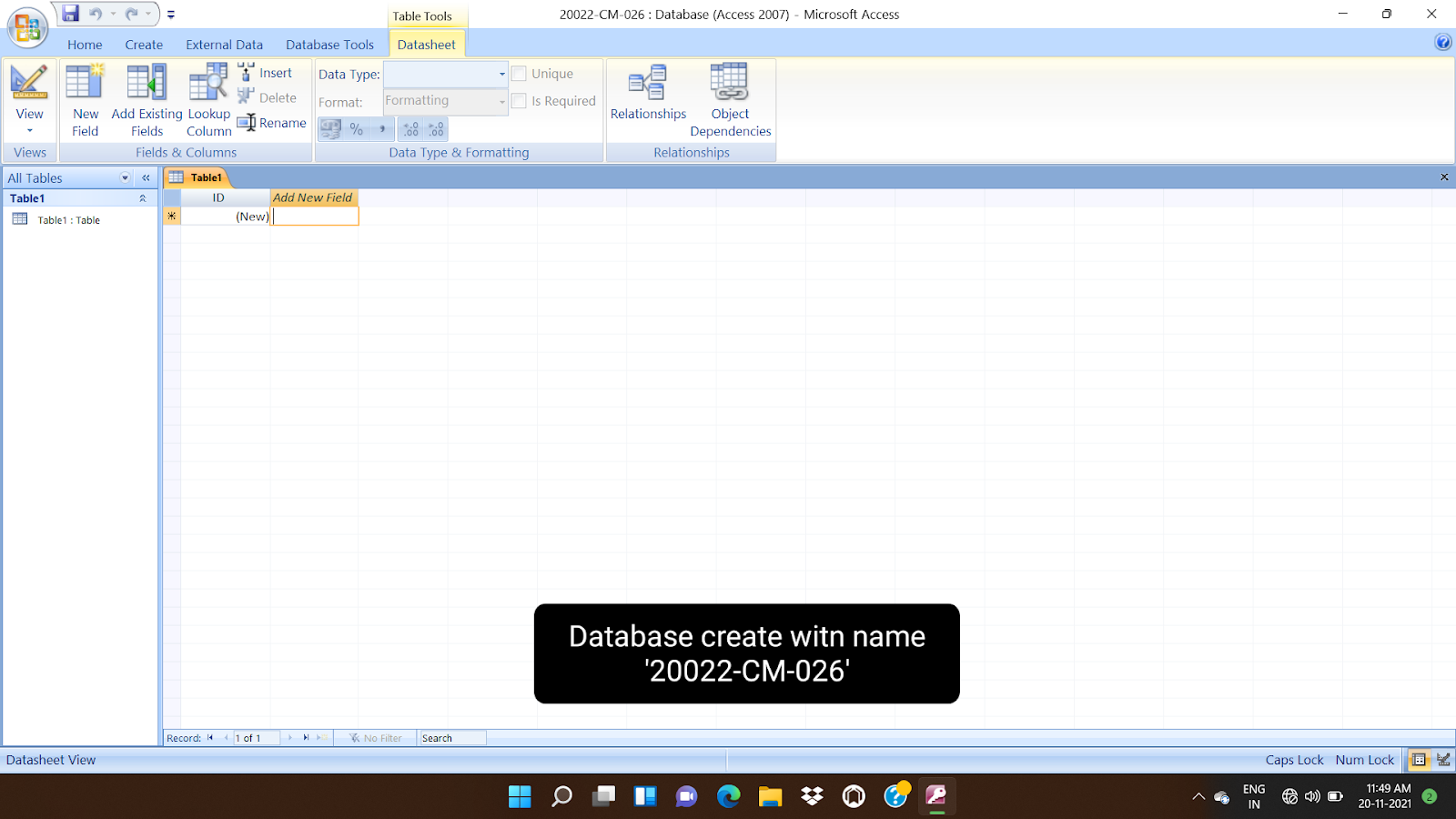Click the record Search box
The width and height of the screenshot is (1456, 819).
[x=451, y=738]
